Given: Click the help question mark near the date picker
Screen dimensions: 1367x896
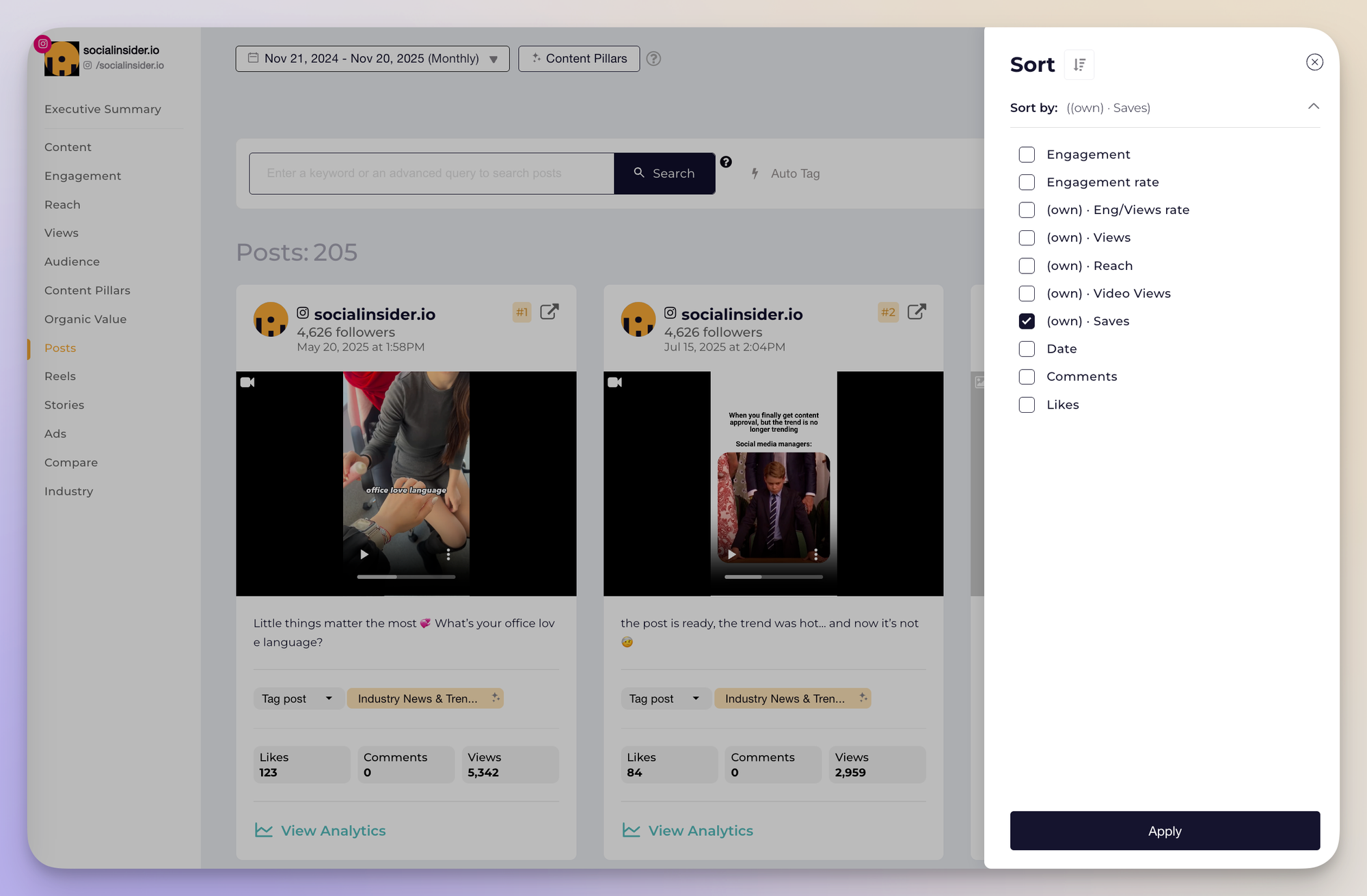Looking at the screenshot, I should click(x=653, y=59).
